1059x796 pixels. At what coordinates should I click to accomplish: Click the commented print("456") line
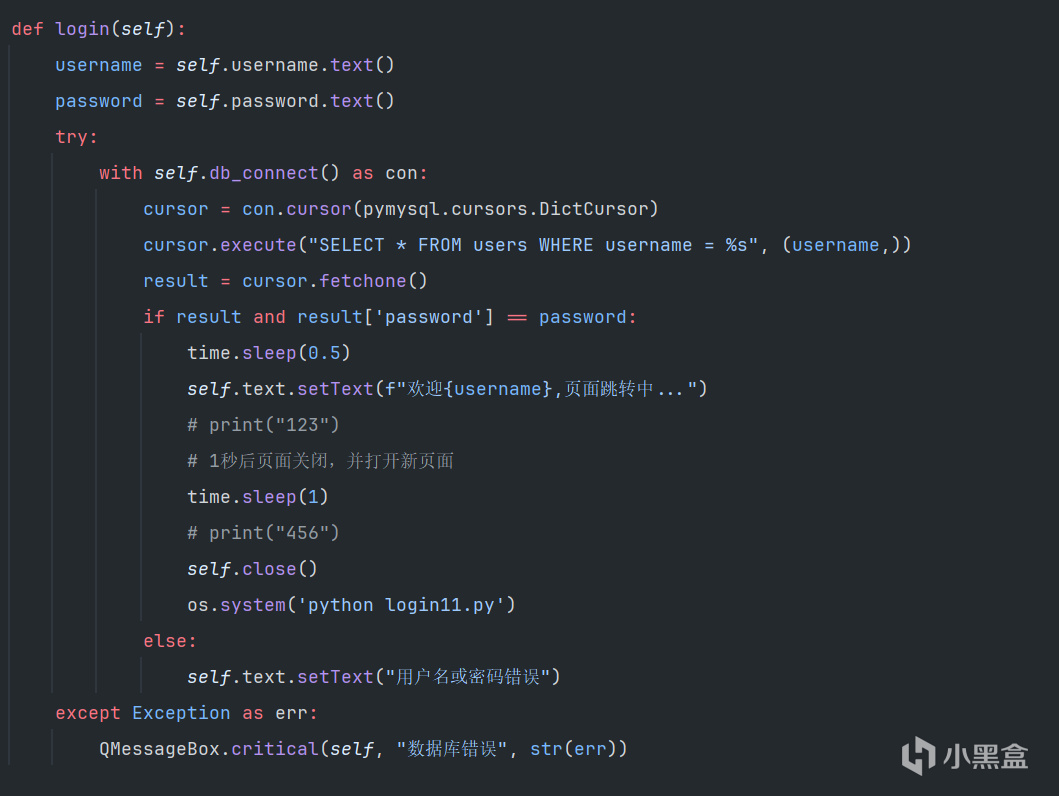[263, 533]
